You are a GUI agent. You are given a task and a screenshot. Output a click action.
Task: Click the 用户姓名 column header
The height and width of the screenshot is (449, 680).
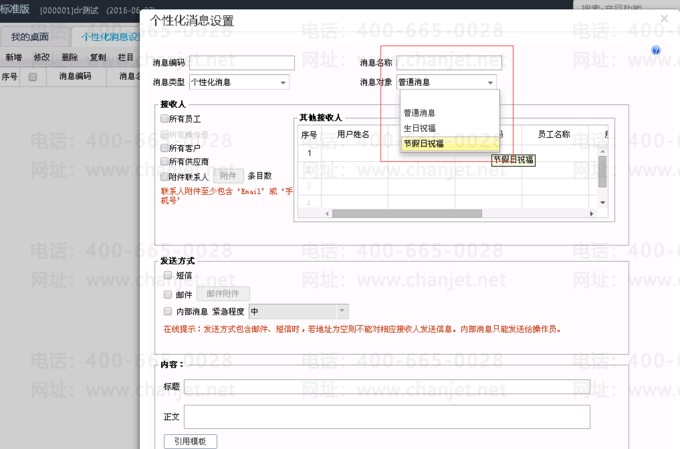coord(353,134)
